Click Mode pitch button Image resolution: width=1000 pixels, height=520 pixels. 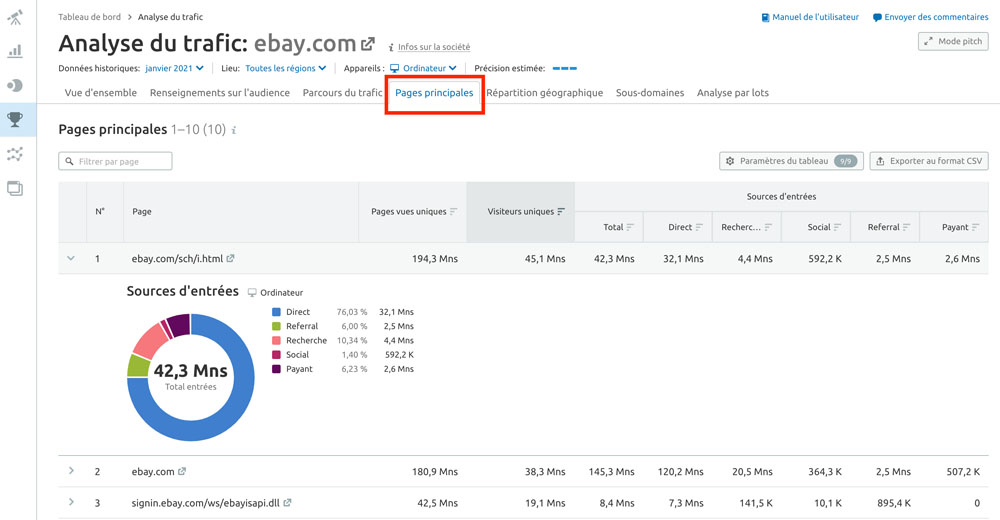click(x=953, y=41)
